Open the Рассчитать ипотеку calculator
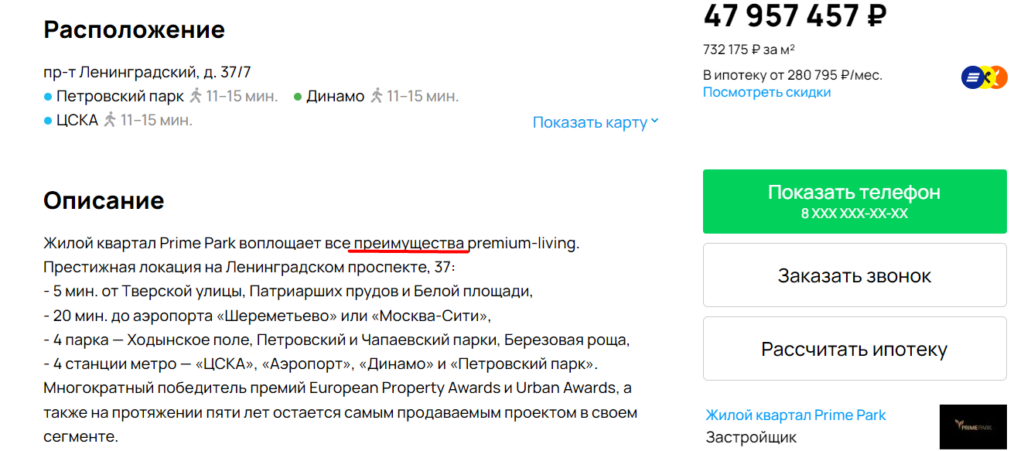 pyautogui.click(x=854, y=349)
